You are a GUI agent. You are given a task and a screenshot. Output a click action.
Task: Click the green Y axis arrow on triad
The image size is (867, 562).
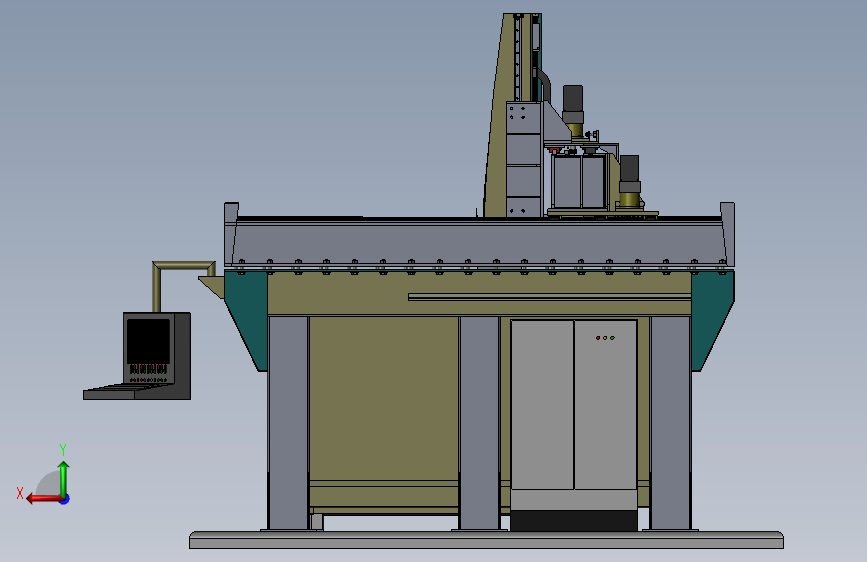[64, 478]
